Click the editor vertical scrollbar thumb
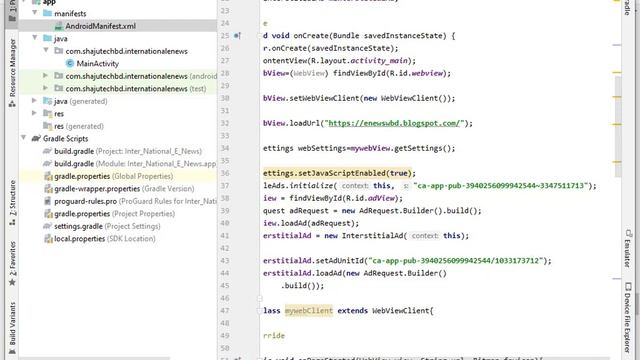The width and height of the screenshot is (640, 360). coord(618,127)
